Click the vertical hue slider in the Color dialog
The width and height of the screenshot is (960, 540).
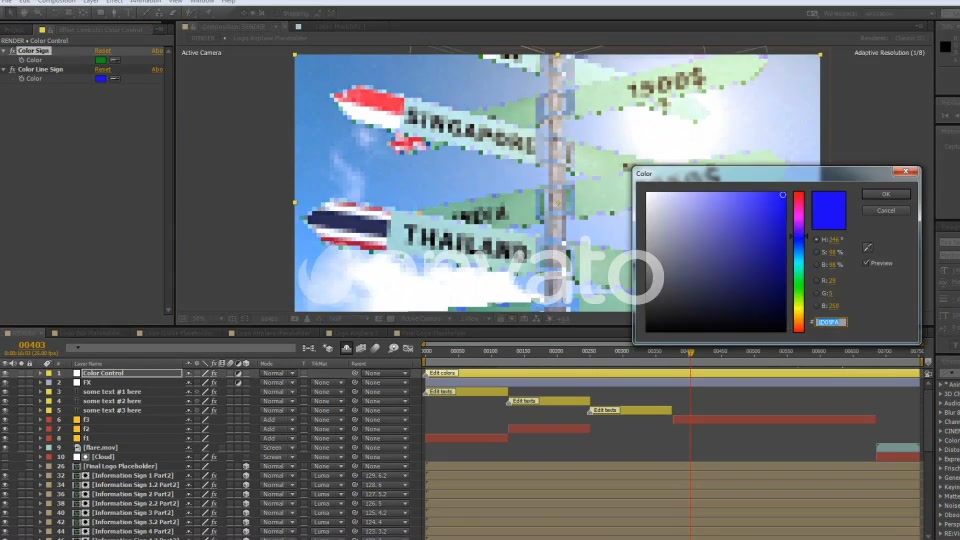[x=799, y=261]
